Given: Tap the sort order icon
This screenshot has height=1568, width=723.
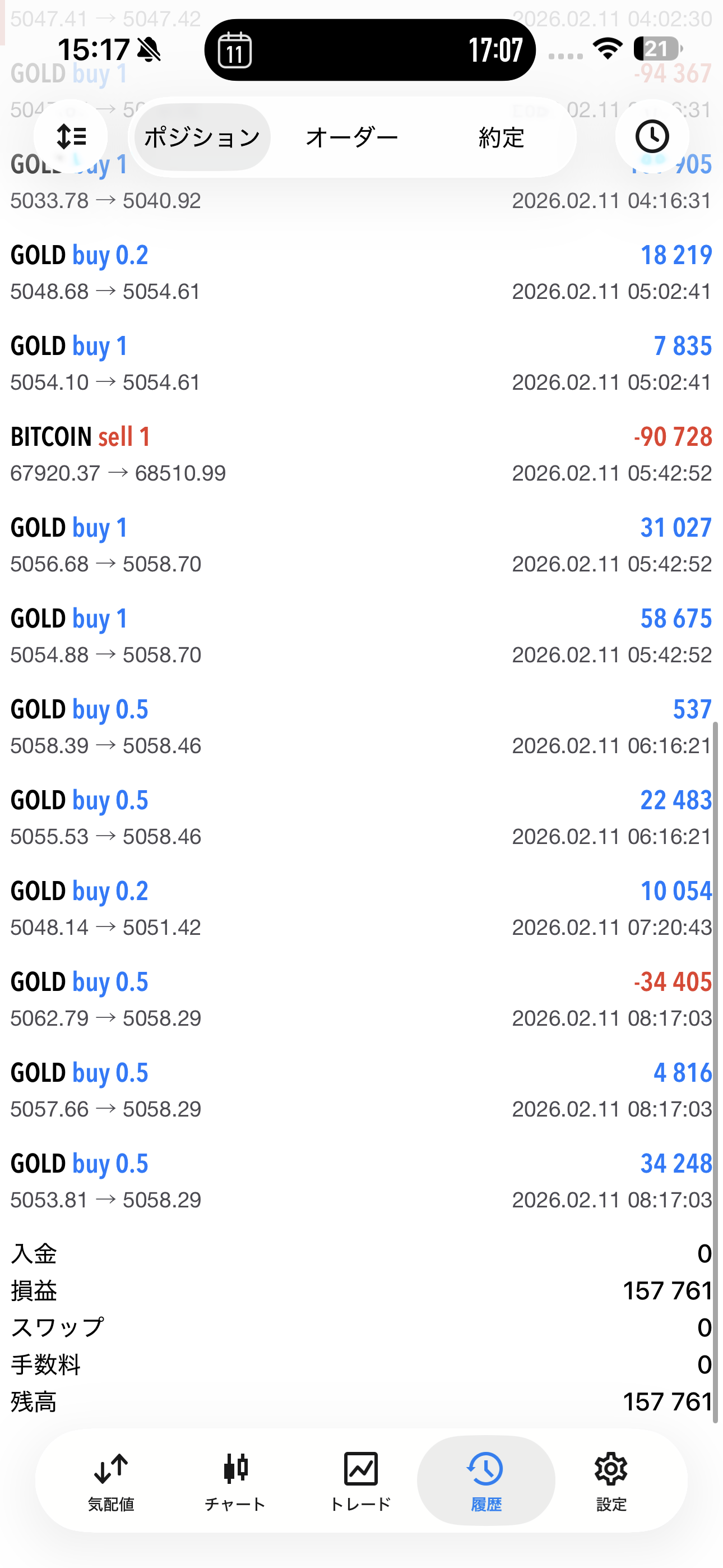Looking at the screenshot, I should (x=71, y=137).
